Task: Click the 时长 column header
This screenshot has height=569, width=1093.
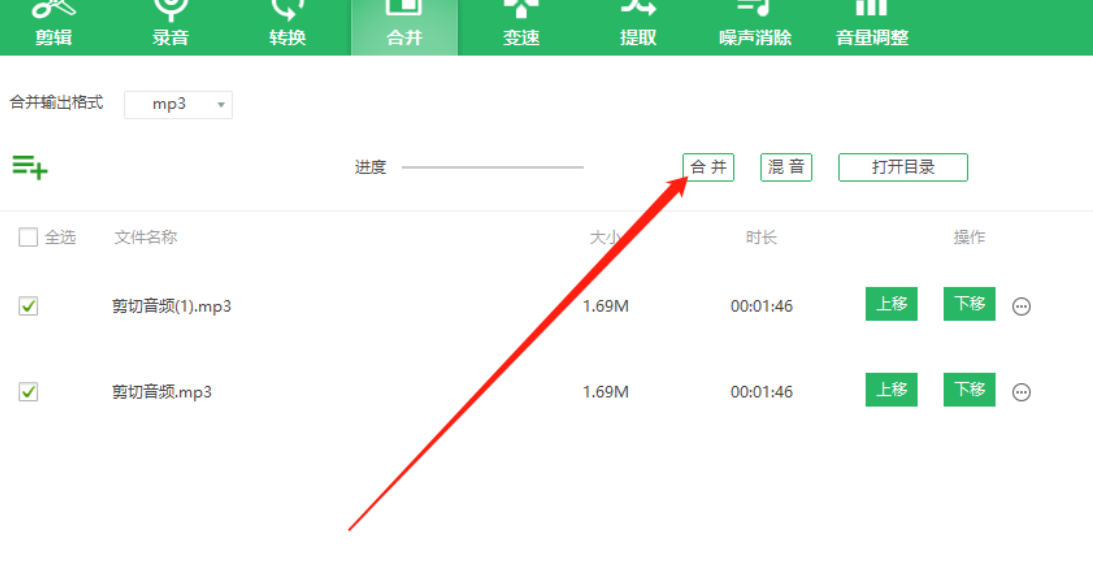Action: click(761, 238)
